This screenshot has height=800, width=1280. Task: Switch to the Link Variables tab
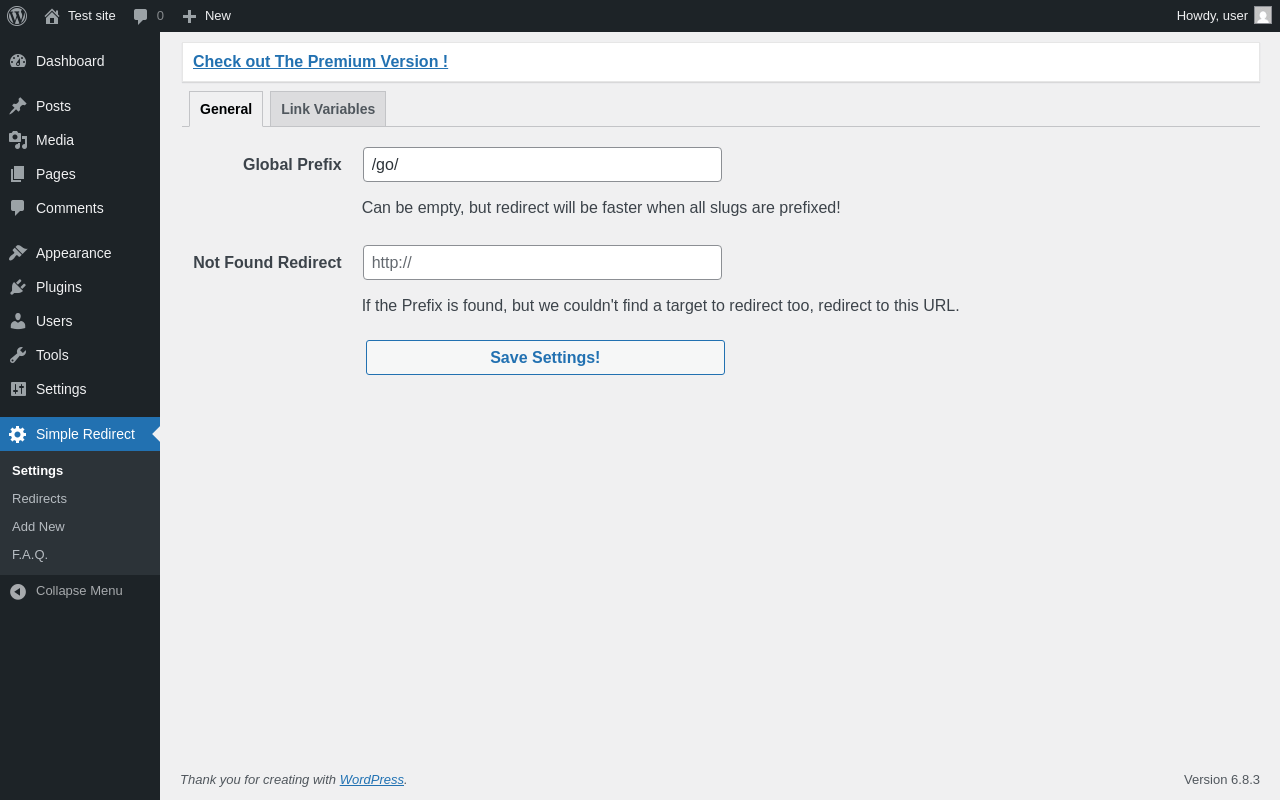[328, 109]
